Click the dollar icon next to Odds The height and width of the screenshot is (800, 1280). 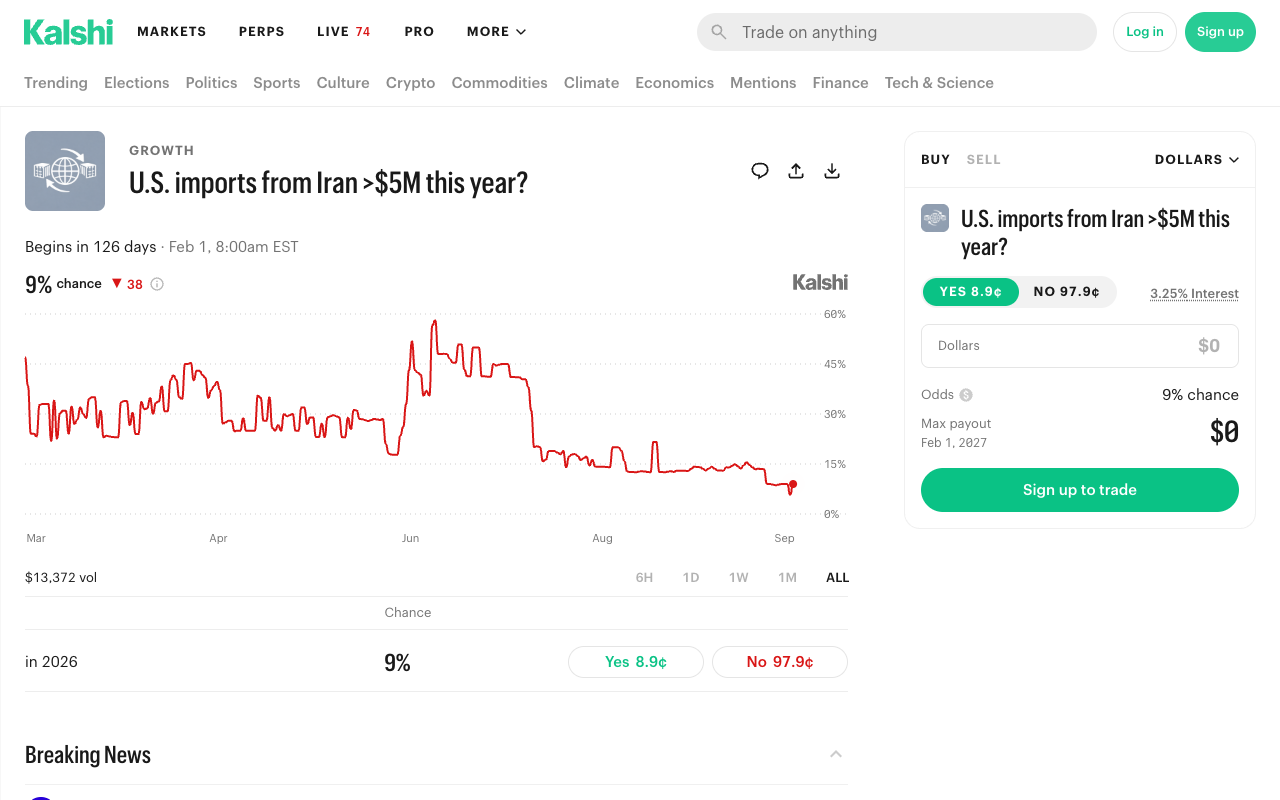[966, 395]
